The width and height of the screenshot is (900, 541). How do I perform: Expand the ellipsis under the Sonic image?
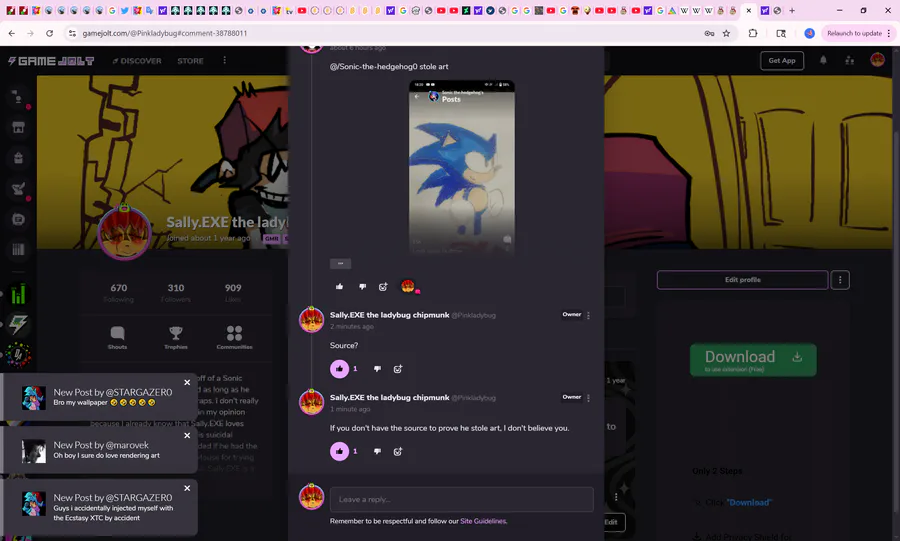coord(340,263)
